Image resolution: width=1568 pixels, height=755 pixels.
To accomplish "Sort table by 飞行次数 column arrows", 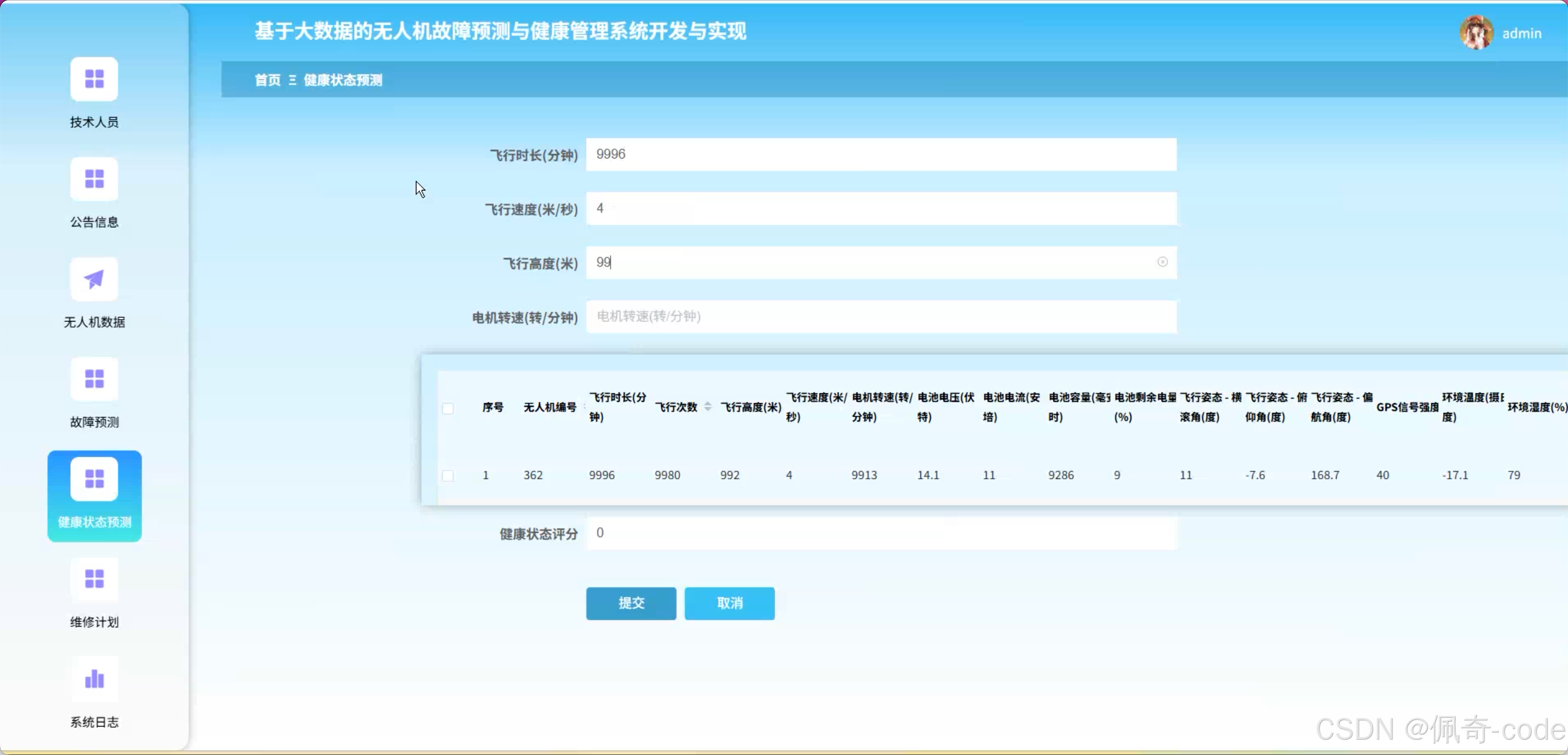I will point(707,407).
